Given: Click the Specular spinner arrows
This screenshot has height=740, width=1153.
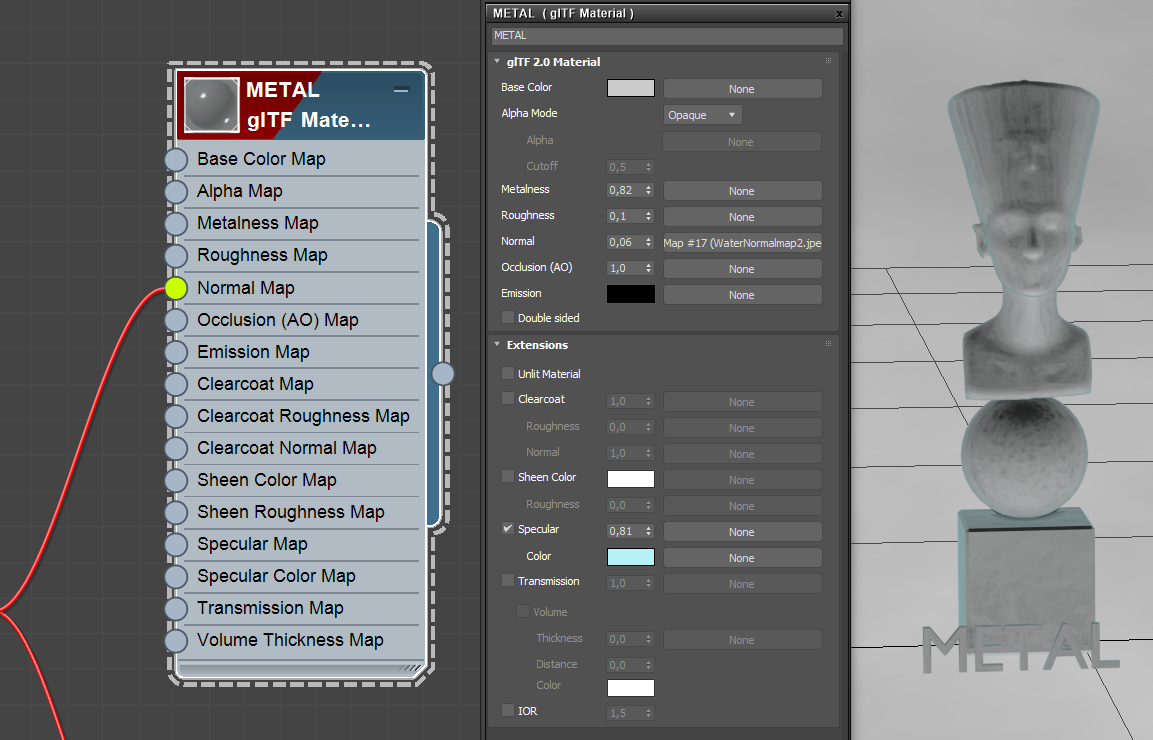Looking at the screenshot, I should pyautogui.click(x=649, y=530).
